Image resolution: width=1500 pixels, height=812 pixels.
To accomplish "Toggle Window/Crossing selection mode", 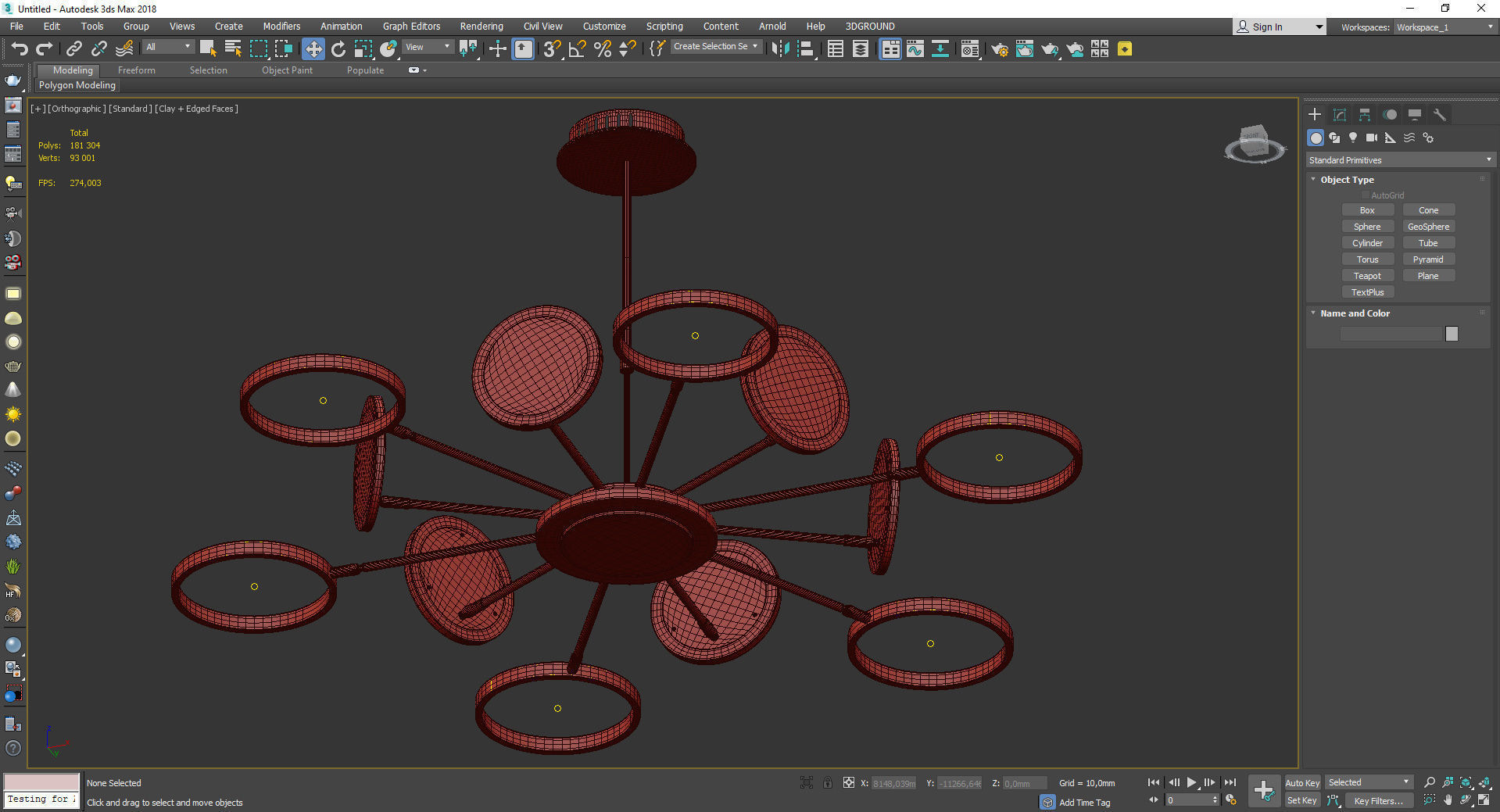I will tap(283, 49).
